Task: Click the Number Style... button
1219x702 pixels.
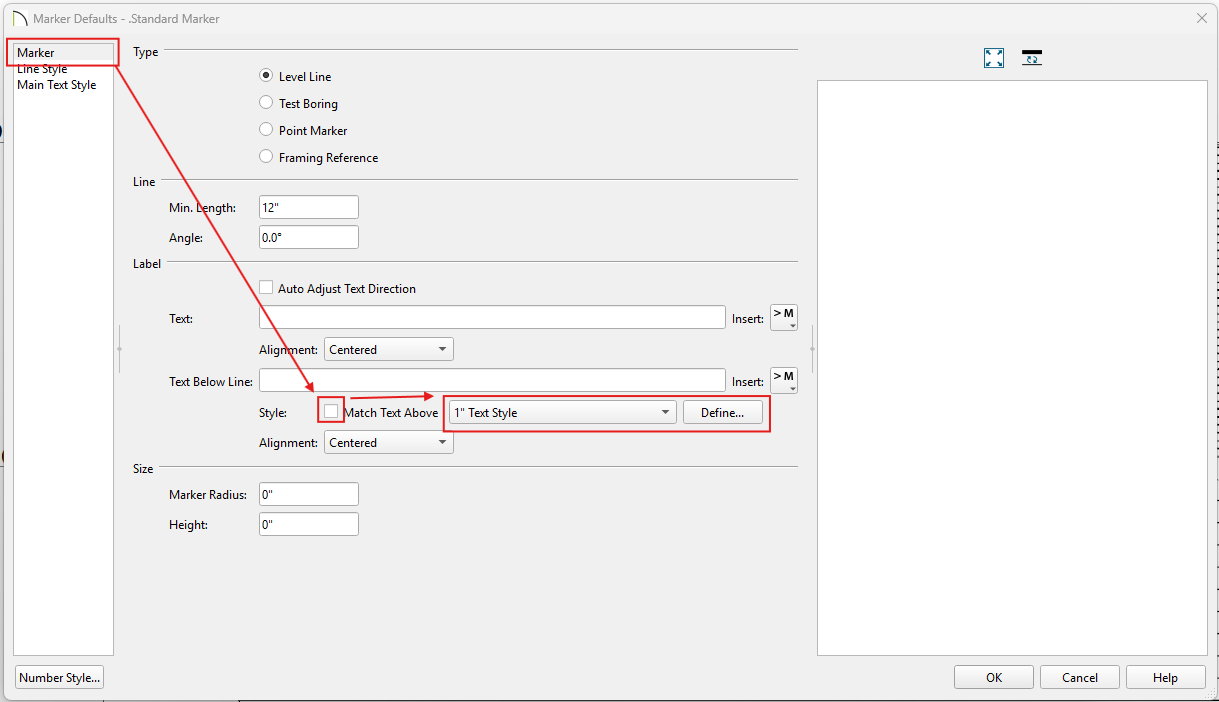Action: coord(59,677)
